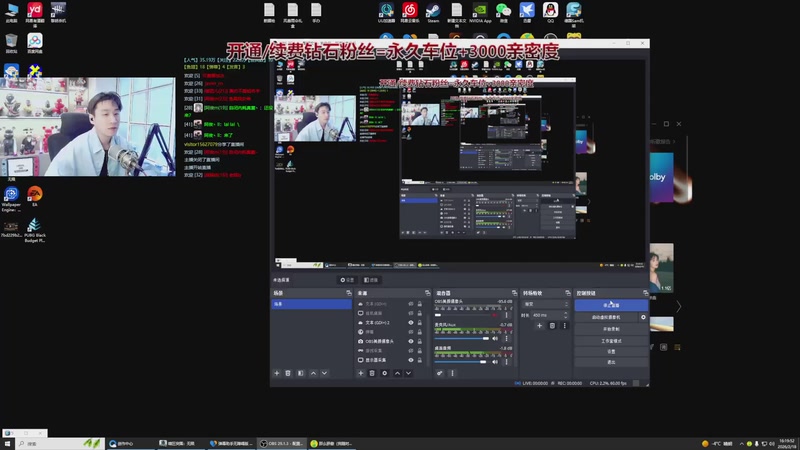
Task: Switch to OBS 29.1.3 taskbar item
Action: click(x=282, y=444)
